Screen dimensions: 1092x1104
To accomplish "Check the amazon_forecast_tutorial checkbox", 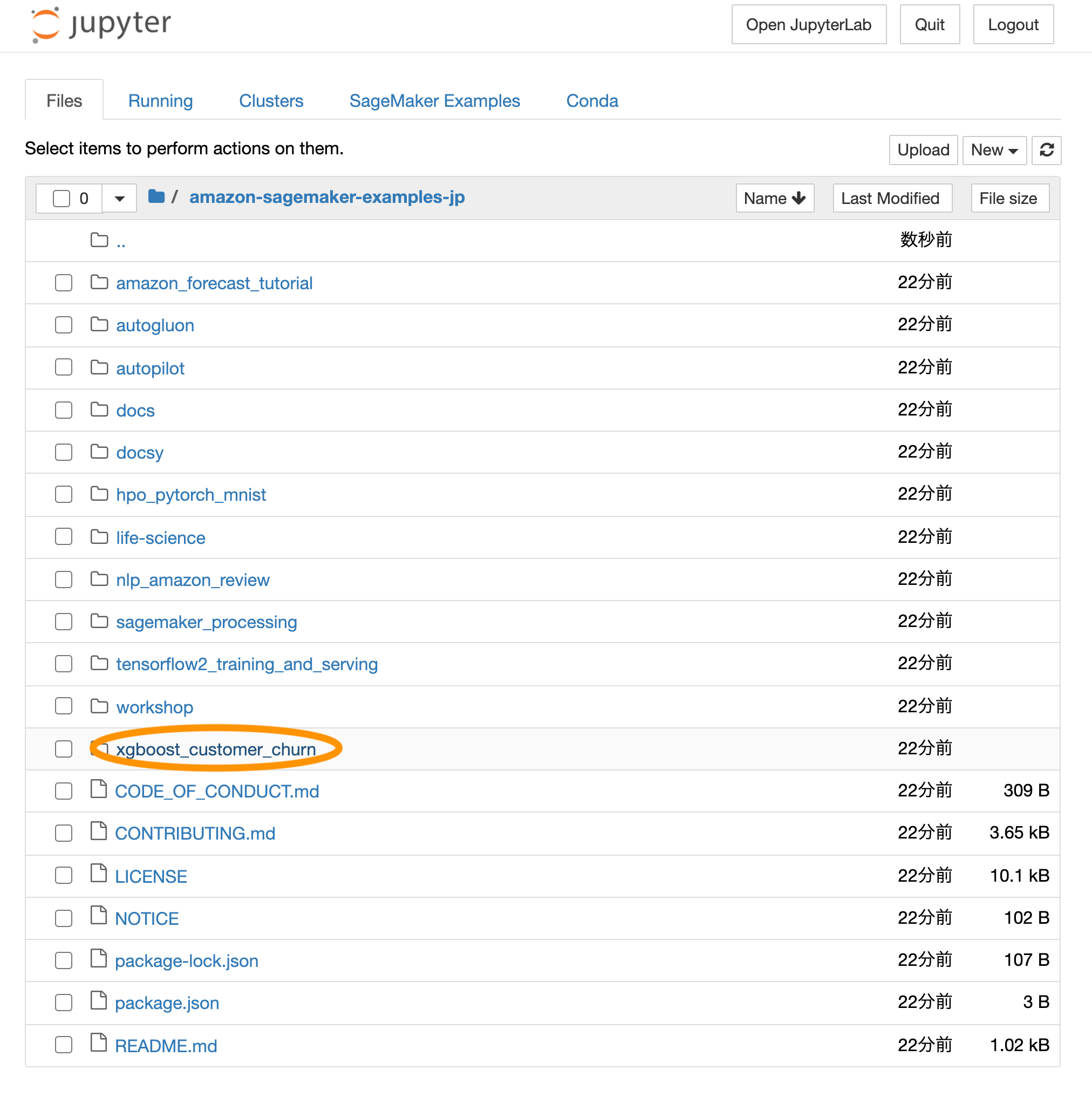I will pyautogui.click(x=64, y=283).
